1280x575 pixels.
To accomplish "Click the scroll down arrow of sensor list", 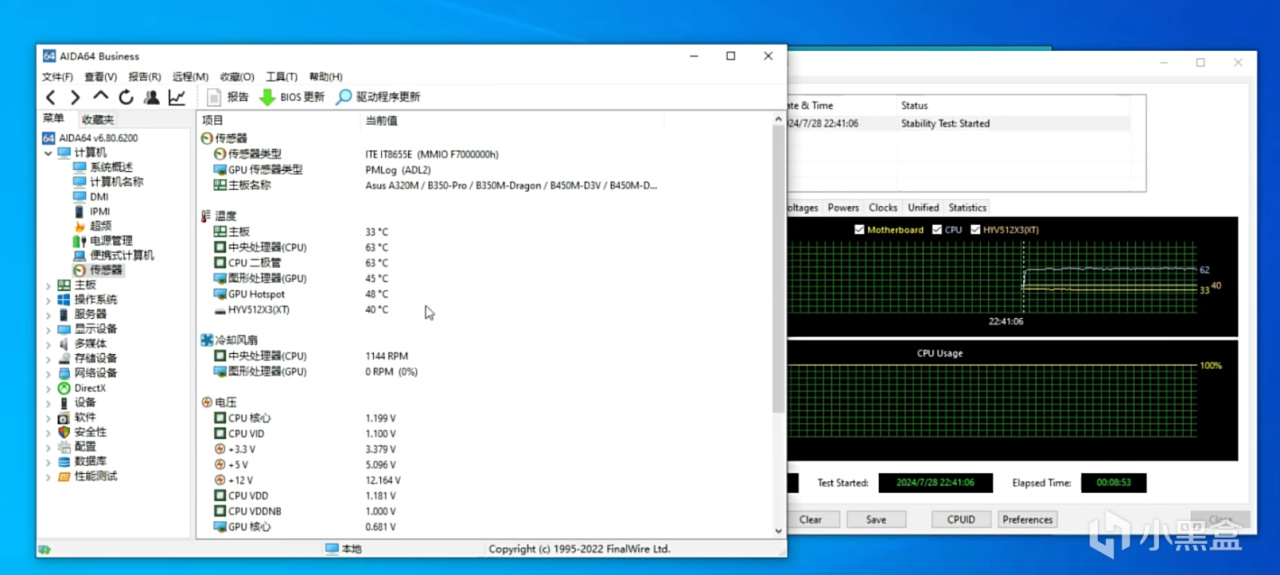I will (x=779, y=531).
